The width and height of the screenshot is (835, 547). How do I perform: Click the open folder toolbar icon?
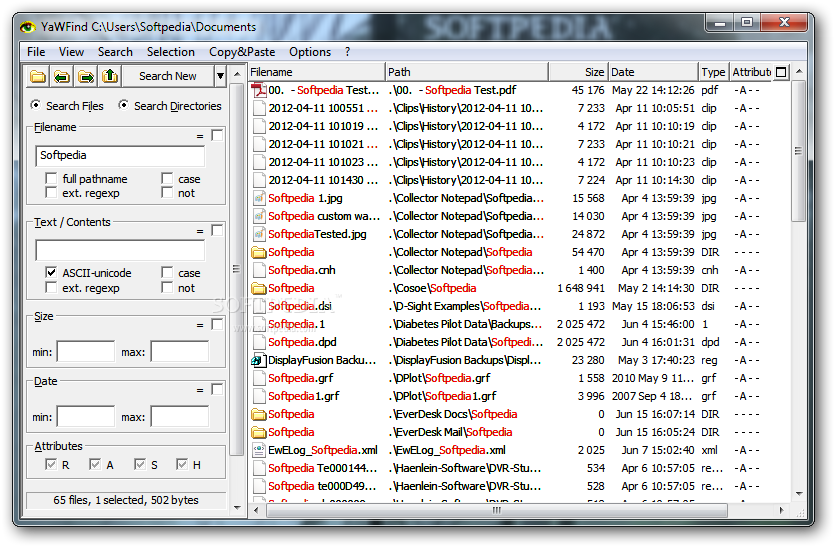(x=38, y=76)
